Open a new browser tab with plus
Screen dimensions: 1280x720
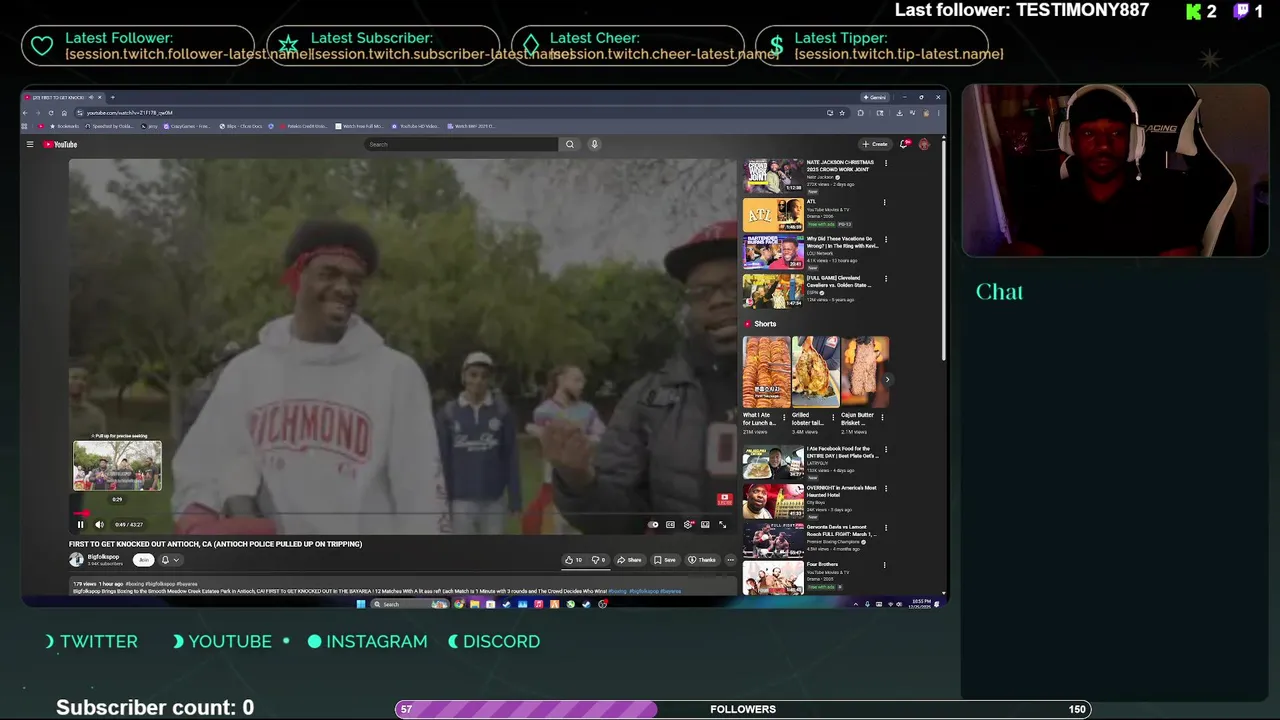click(112, 97)
